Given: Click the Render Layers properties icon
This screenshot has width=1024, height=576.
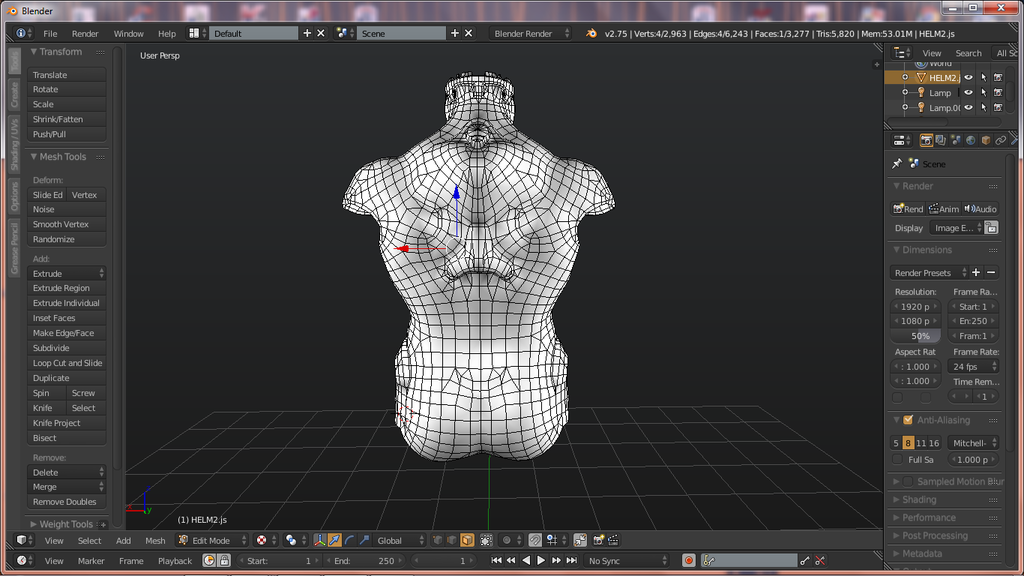Looking at the screenshot, I should point(941,140).
